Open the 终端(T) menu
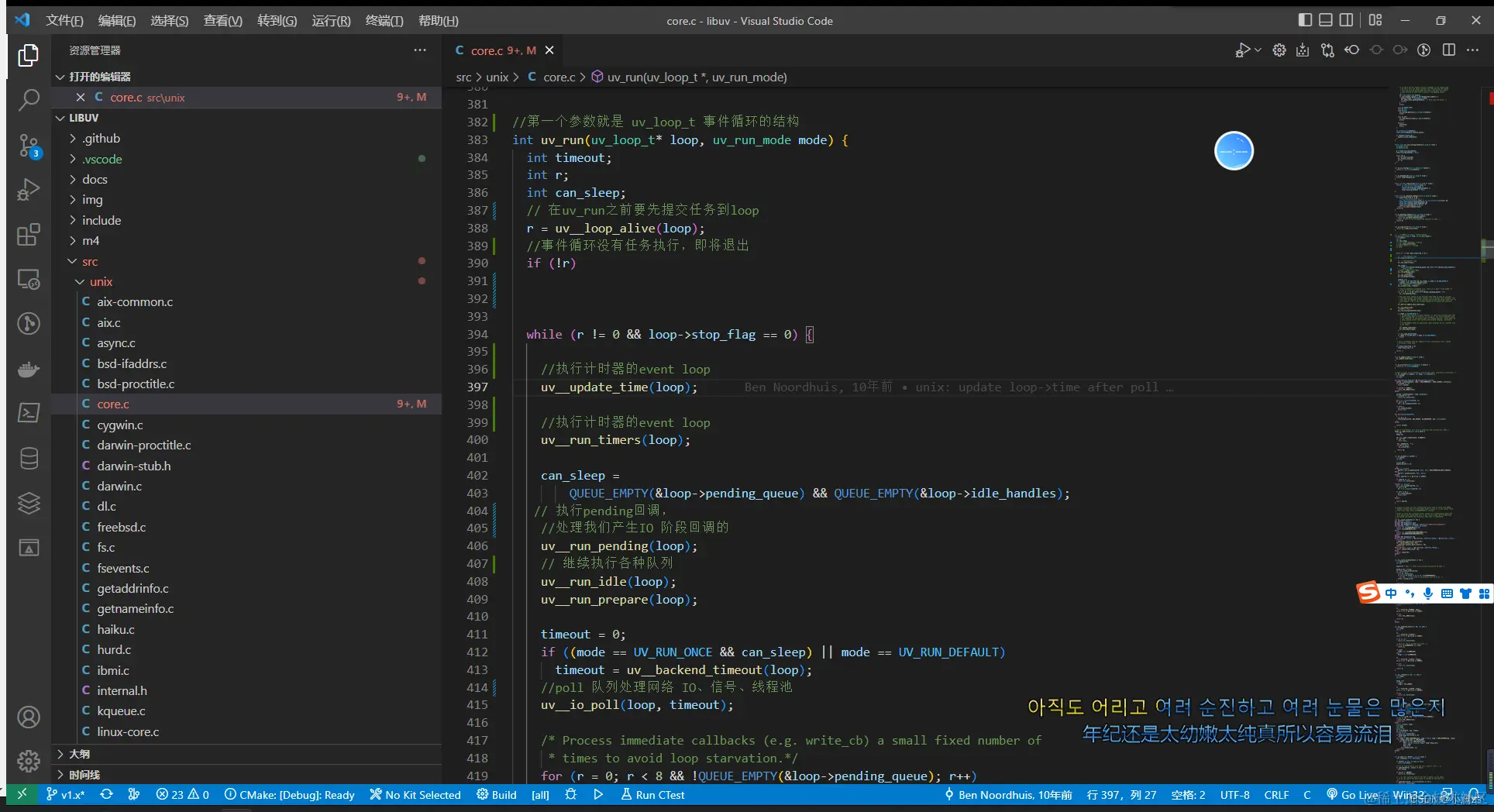Image resolution: width=1494 pixels, height=812 pixels. pos(384,21)
